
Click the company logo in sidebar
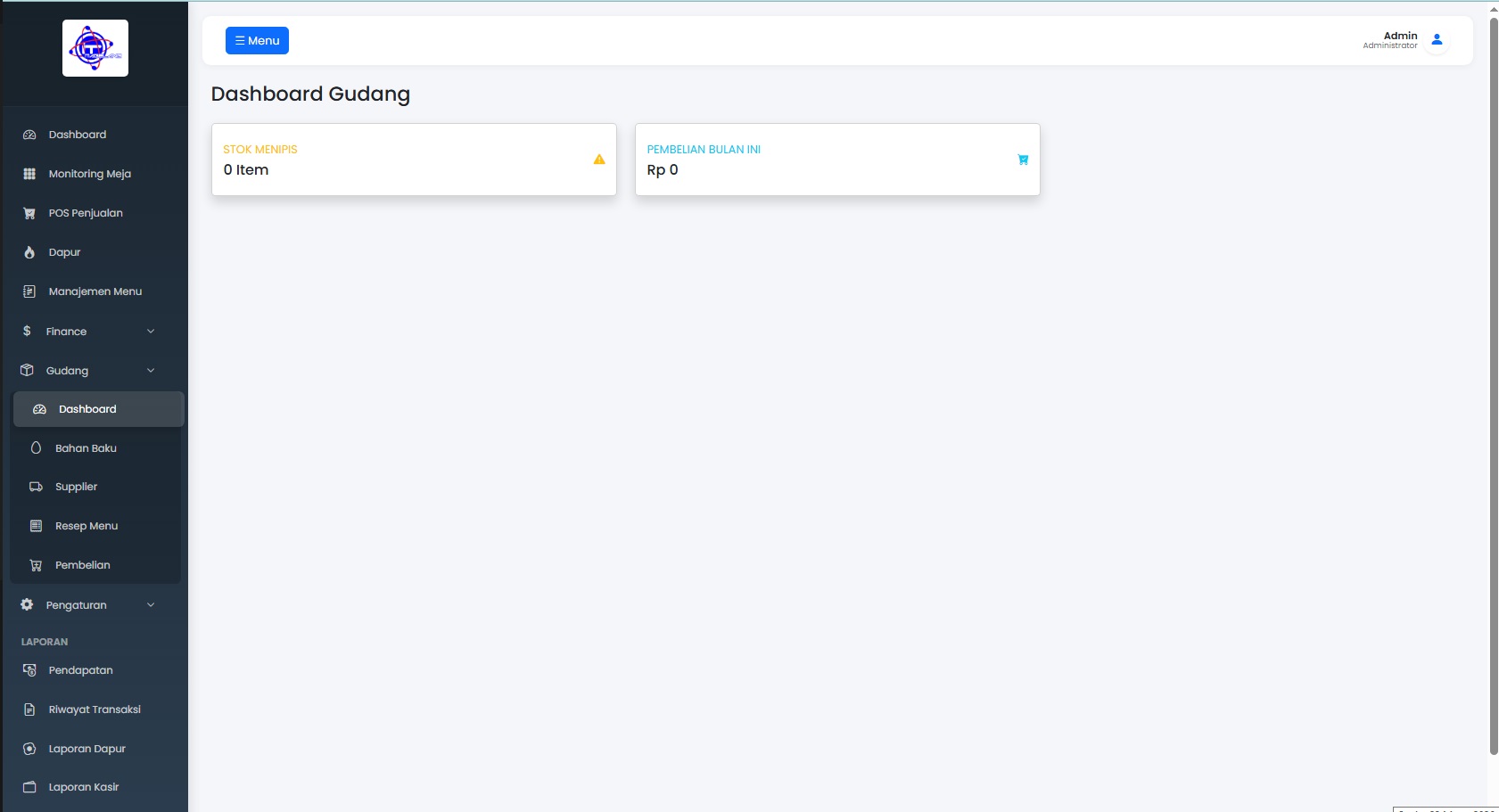tap(95, 48)
